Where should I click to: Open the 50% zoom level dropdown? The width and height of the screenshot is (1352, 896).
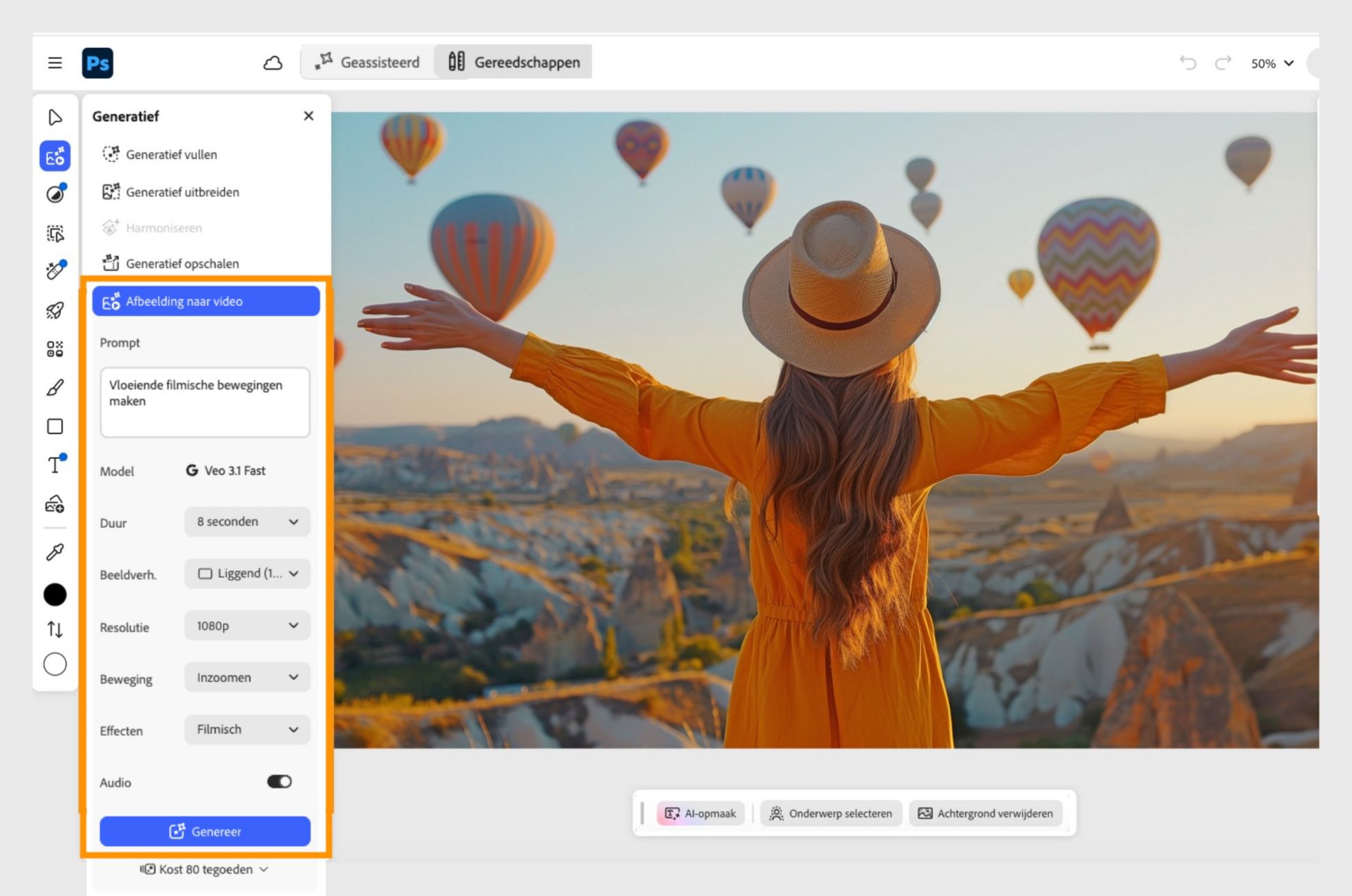1272,63
